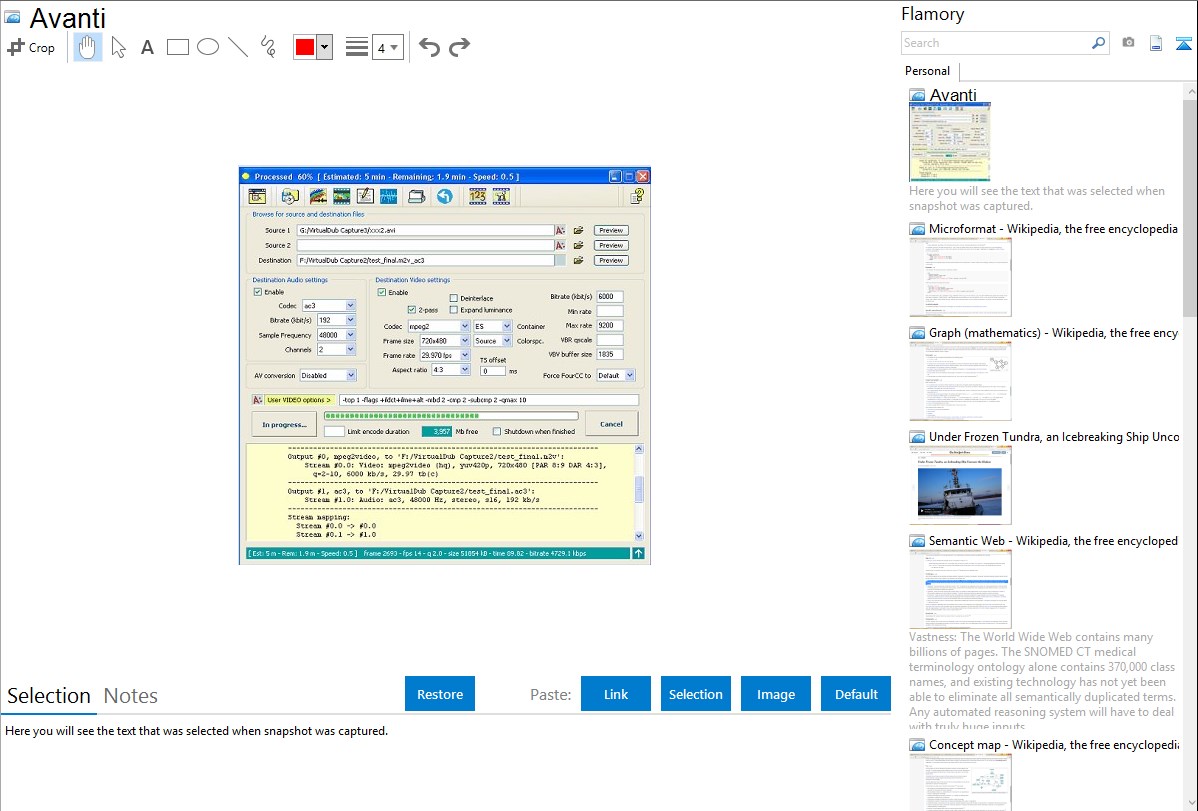Click the up arrow in Avanti status bar
Viewport: 1198px width, 811px height.
pos(639,553)
